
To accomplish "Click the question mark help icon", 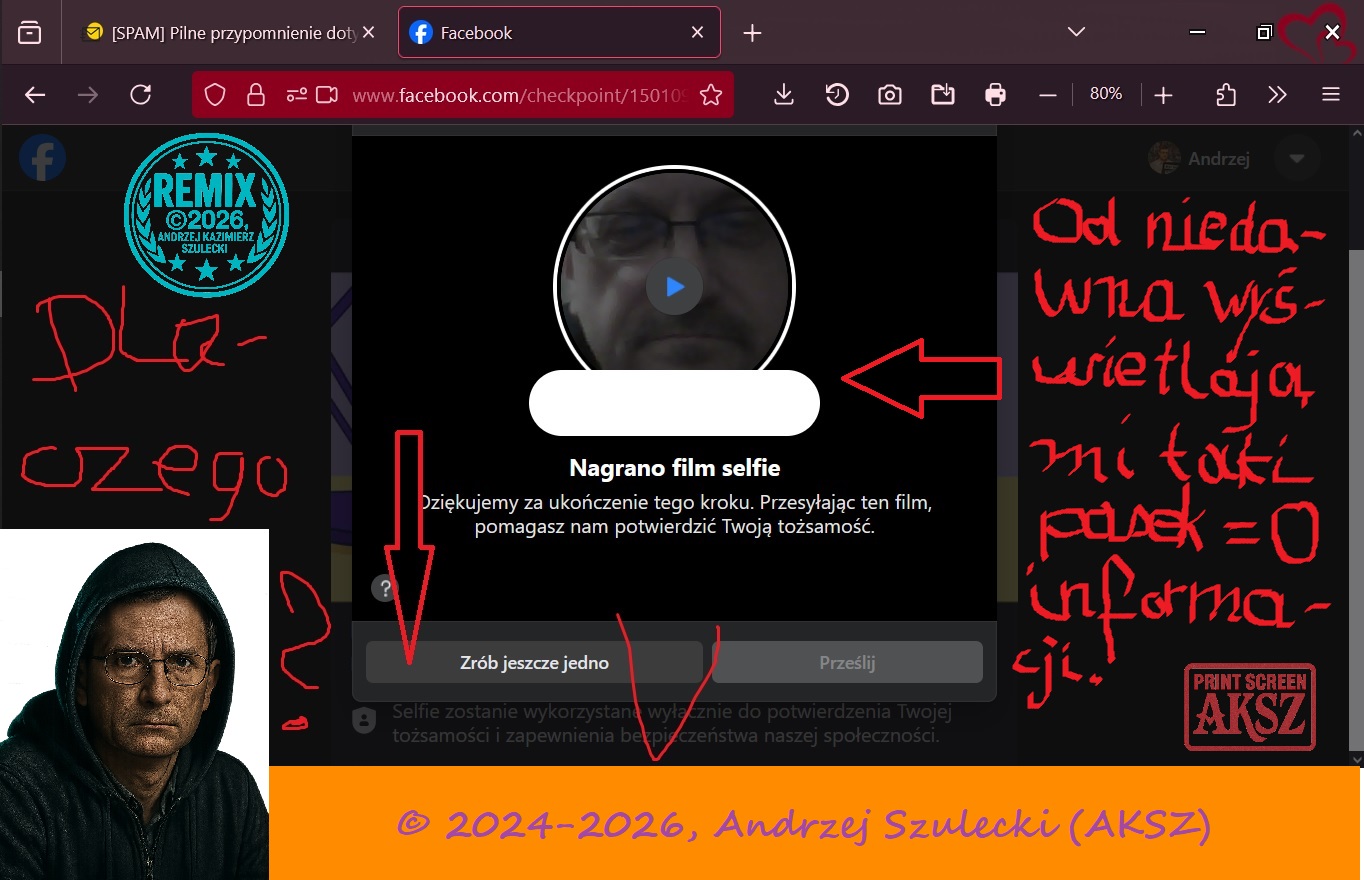I will pyautogui.click(x=385, y=588).
